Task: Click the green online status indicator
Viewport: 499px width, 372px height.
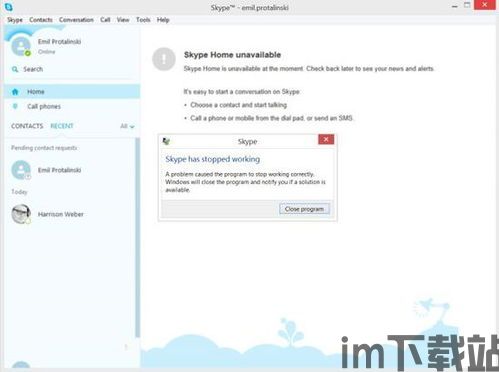Action: [x=28, y=53]
